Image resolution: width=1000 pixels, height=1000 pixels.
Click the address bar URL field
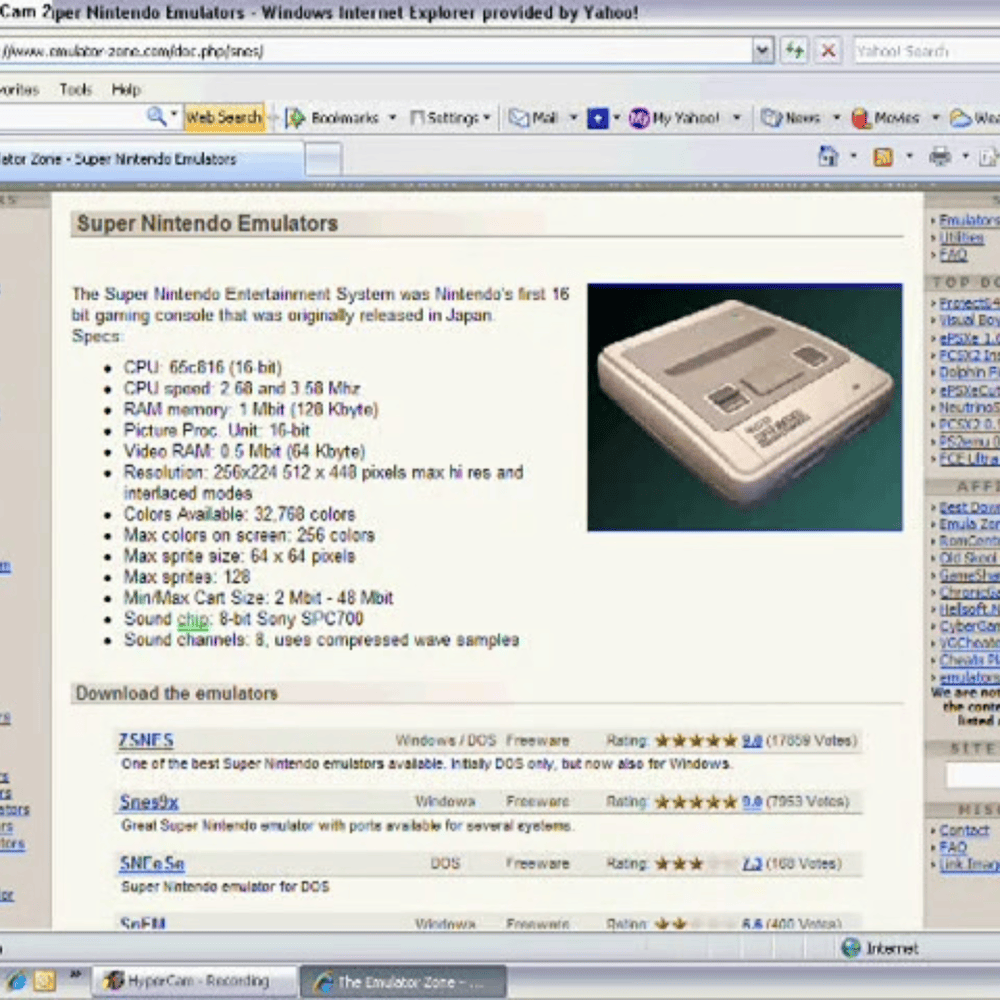point(376,51)
